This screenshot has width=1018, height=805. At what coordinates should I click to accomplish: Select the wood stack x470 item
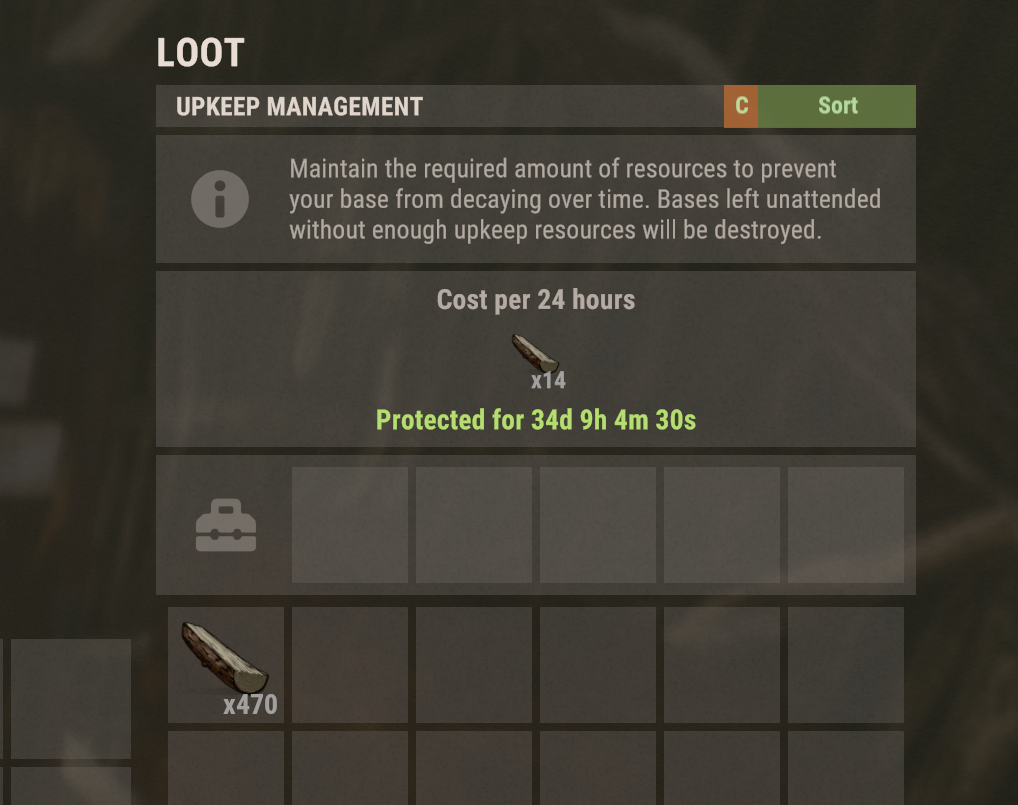pyautogui.click(x=226, y=665)
